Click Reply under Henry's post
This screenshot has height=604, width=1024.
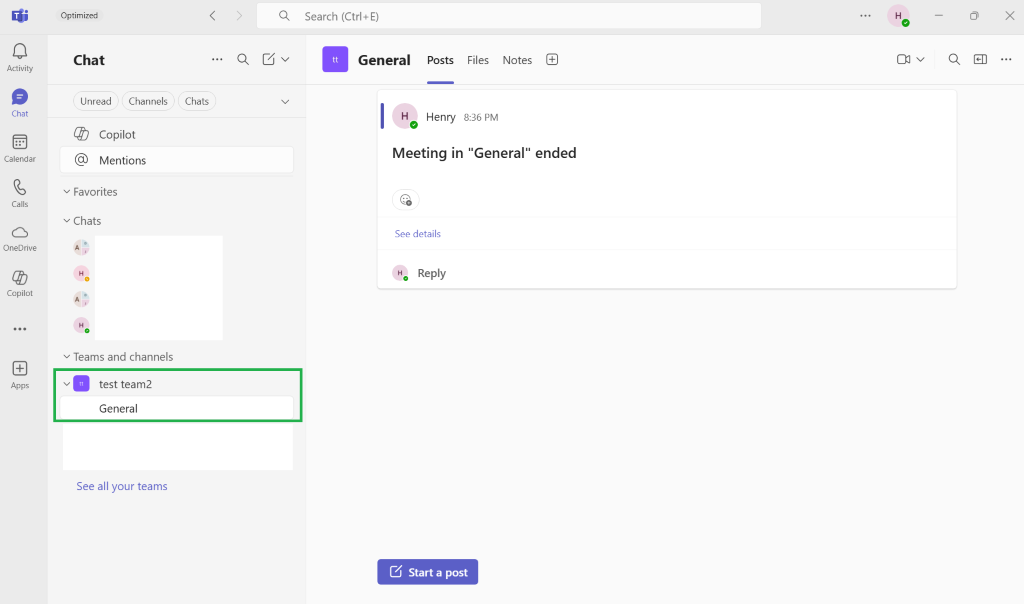(432, 273)
